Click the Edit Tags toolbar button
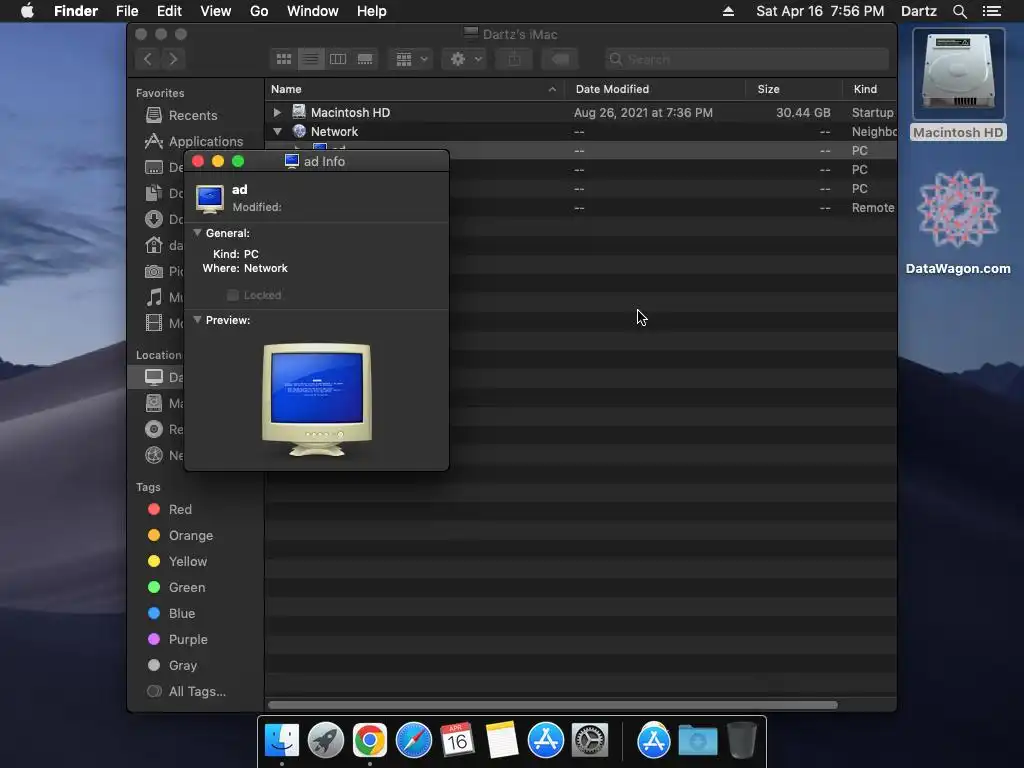The height and width of the screenshot is (768, 1024). (560, 59)
